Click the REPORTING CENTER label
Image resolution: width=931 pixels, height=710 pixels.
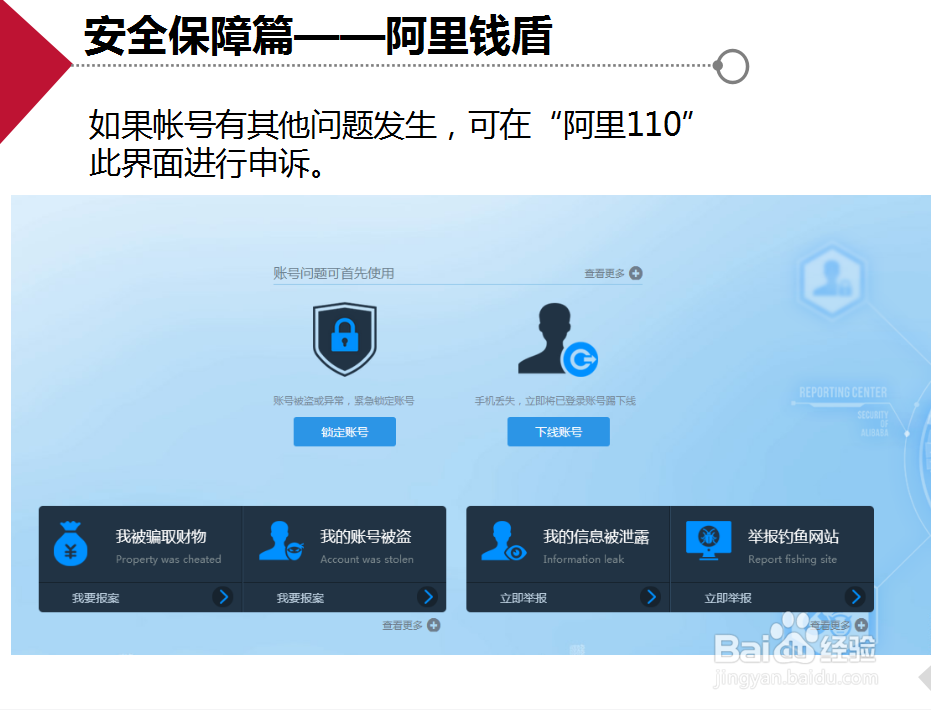(843, 392)
